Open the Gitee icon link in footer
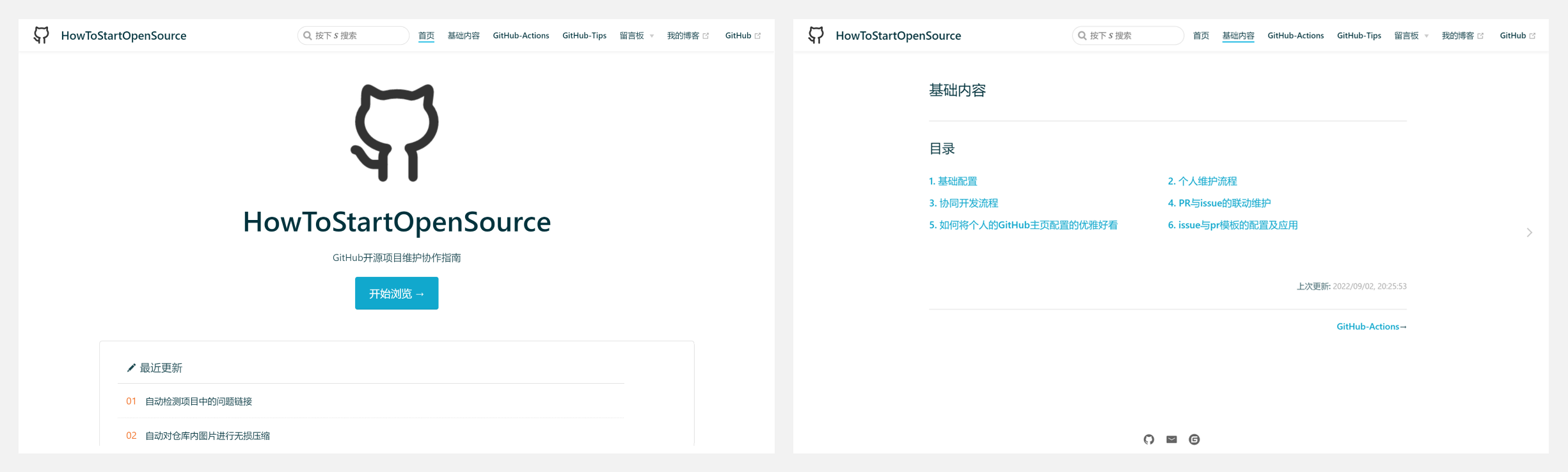The image size is (1568, 472). [x=1194, y=439]
